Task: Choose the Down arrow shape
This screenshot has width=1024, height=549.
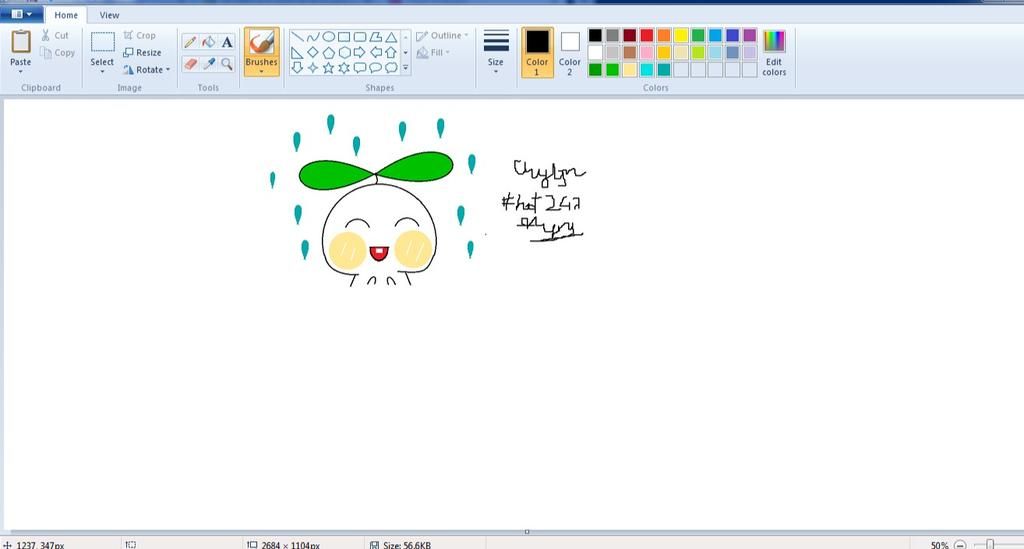Action: [x=297, y=67]
